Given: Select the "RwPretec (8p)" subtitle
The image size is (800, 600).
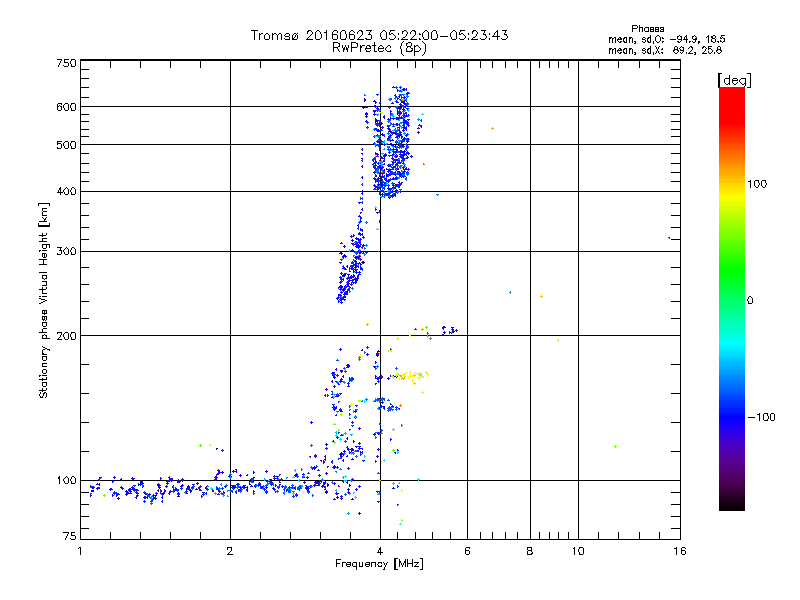Looking at the screenshot, I should 379,48.
